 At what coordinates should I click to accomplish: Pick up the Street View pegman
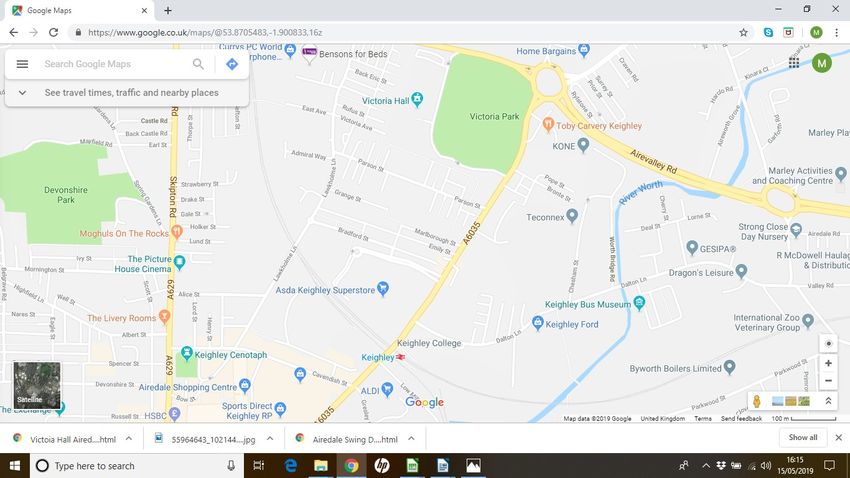tap(756, 401)
